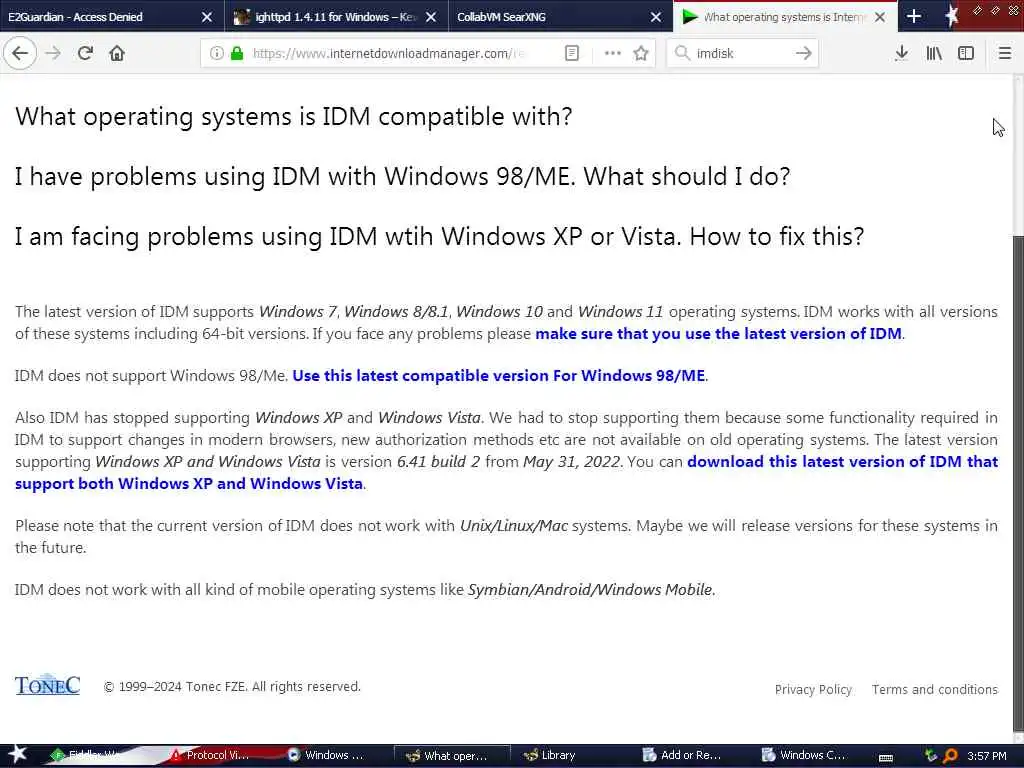
Task: Click 'Unix/Linux/Mac' italic text
Action: (x=514, y=526)
